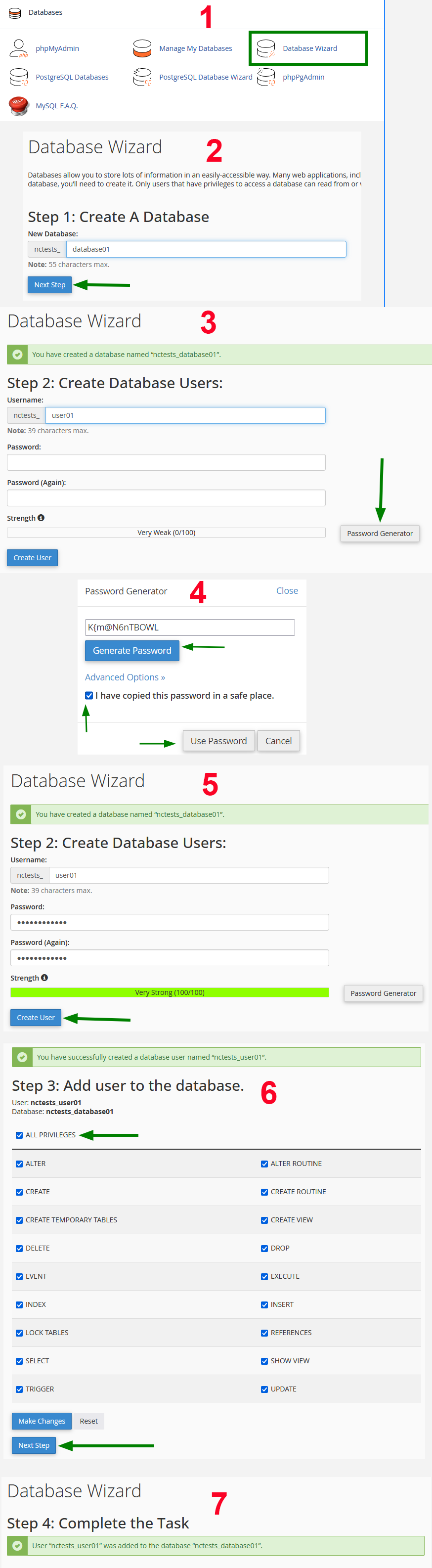Click the Database Wizard icon
The width and height of the screenshot is (432, 1568).
pyautogui.click(x=266, y=48)
